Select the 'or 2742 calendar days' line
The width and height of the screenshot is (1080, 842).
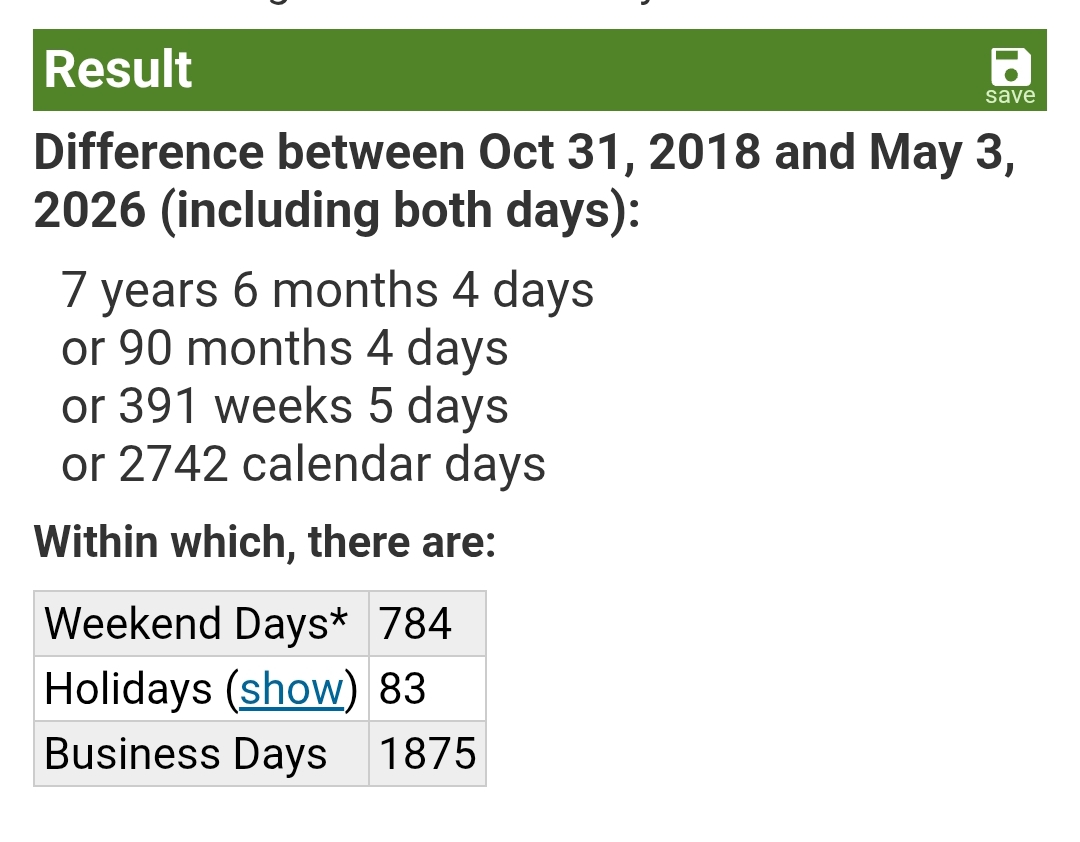pos(303,464)
